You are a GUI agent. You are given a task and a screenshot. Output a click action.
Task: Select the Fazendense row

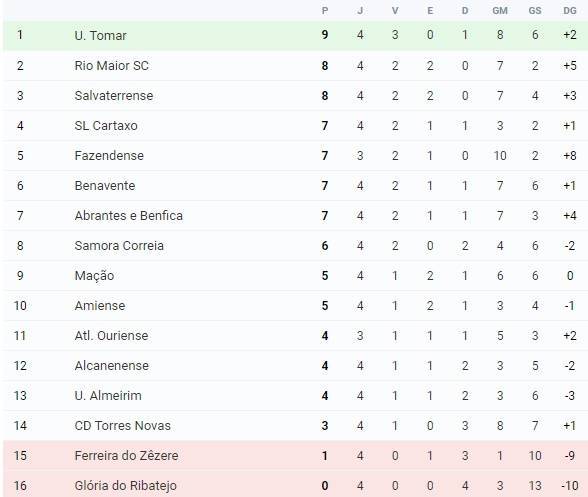(x=296, y=156)
